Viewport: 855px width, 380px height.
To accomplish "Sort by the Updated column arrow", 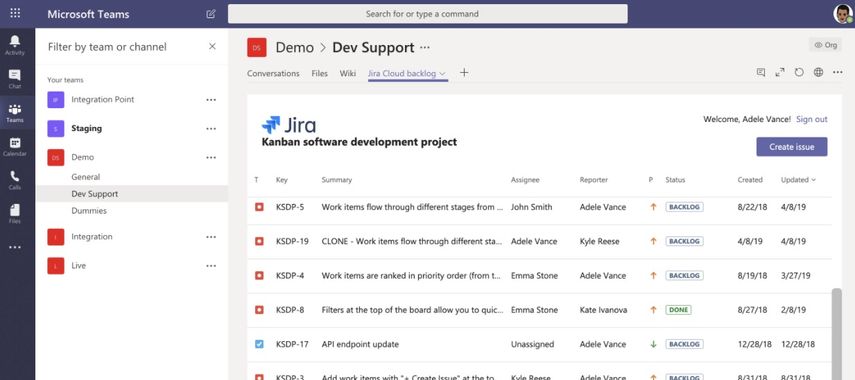I will pyautogui.click(x=814, y=180).
